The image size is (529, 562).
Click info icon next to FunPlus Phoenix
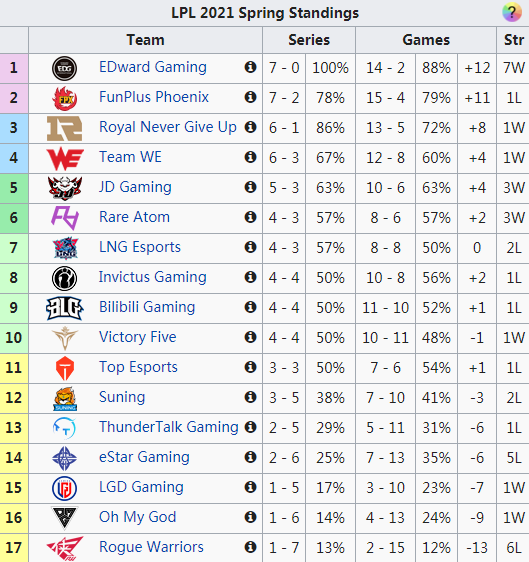[251, 97]
